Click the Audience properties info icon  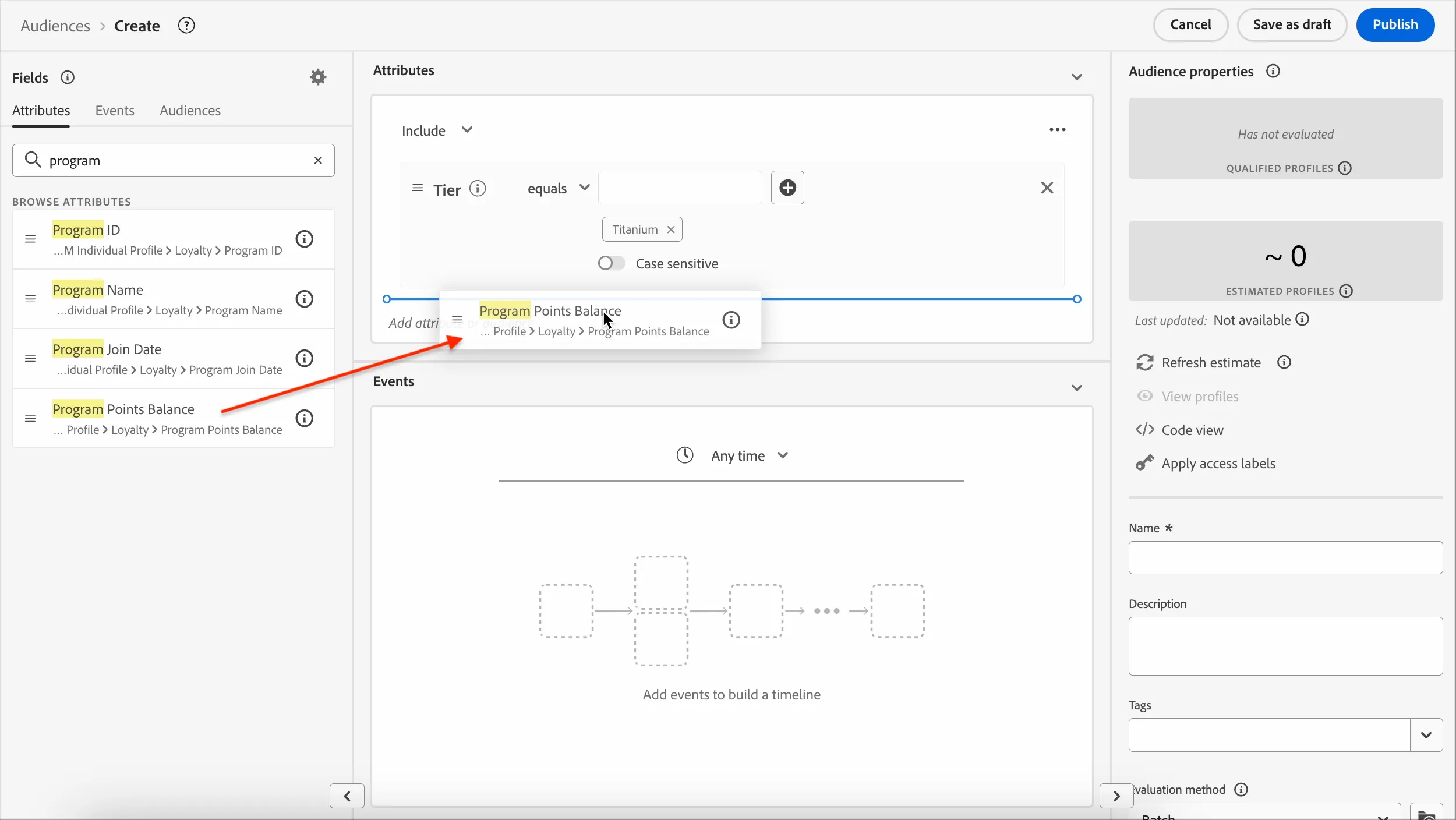pos(1273,71)
